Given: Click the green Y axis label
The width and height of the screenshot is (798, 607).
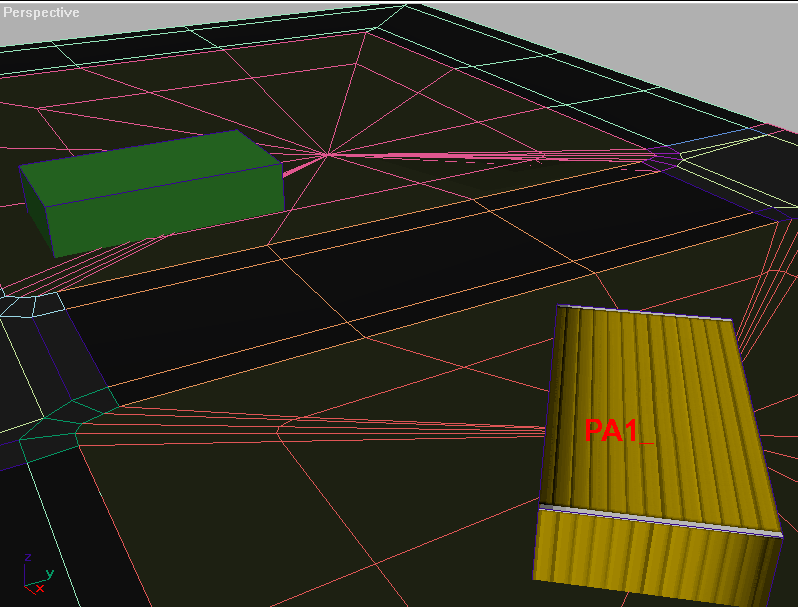Looking at the screenshot, I should click(50, 574).
